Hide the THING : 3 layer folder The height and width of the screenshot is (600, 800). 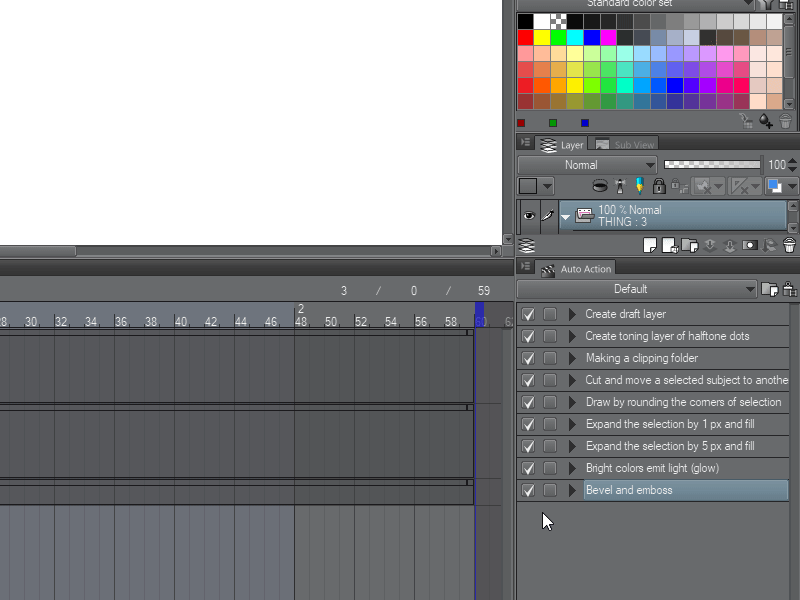[x=529, y=215]
